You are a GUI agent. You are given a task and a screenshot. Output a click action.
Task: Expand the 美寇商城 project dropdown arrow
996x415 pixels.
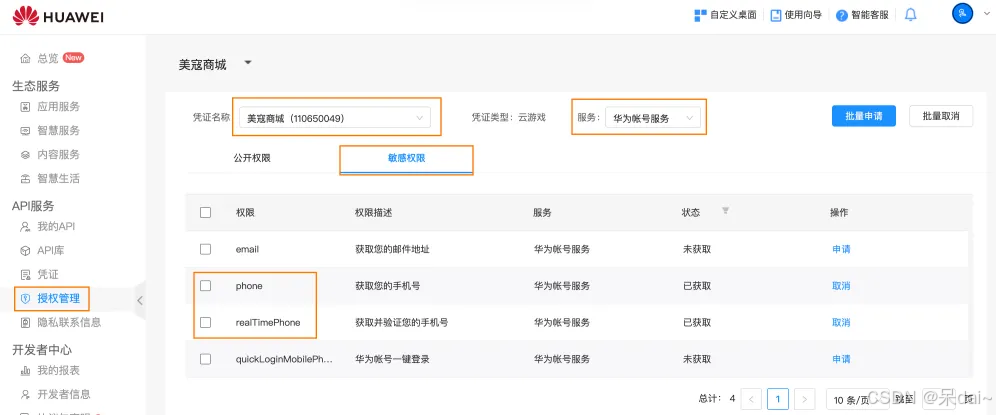click(248, 63)
